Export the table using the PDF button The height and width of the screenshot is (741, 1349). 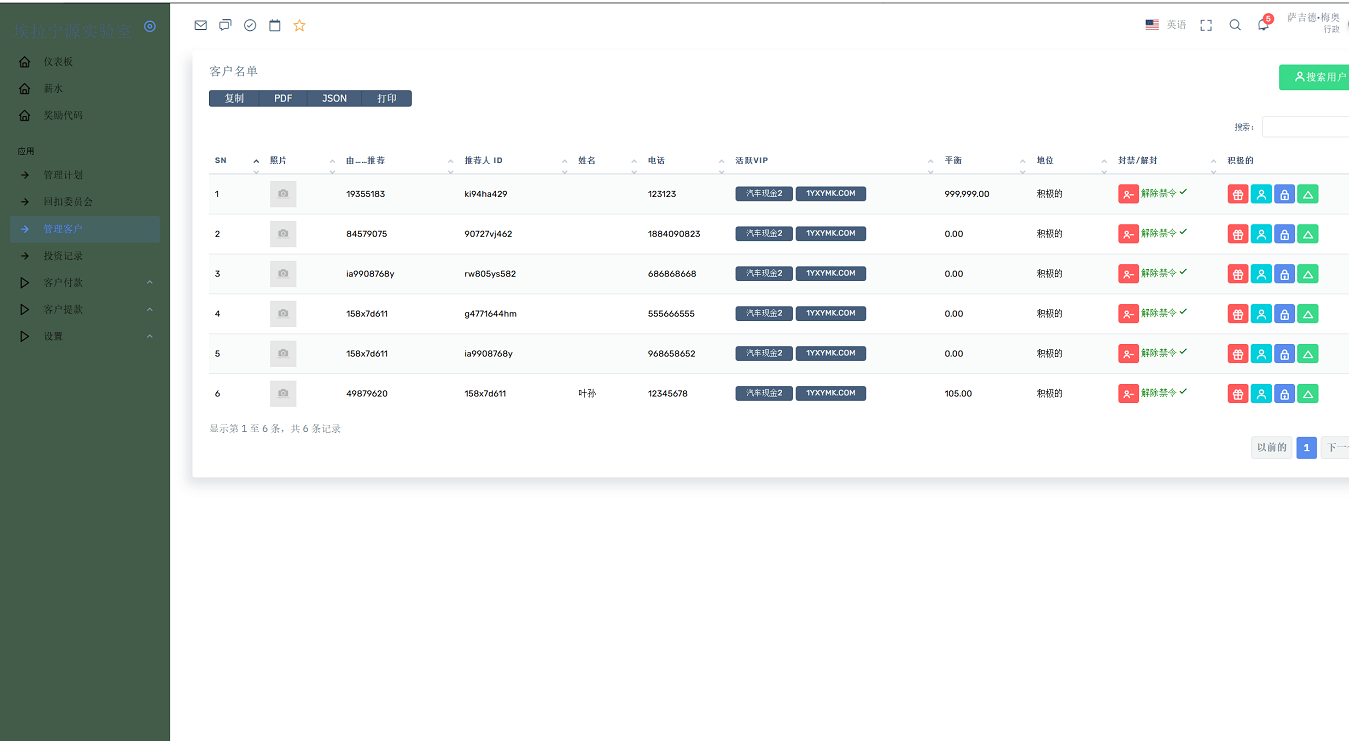(x=283, y=98)
